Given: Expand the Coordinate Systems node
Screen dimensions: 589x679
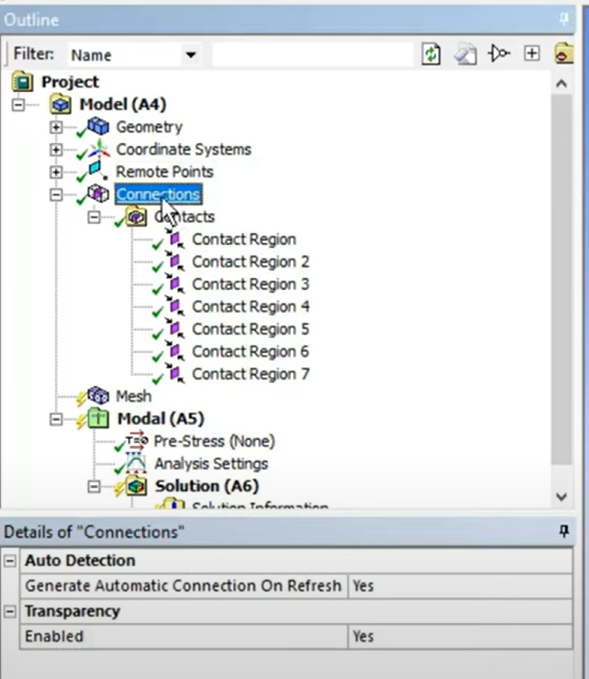Looking at the screenshot, I should tap(56, 149).
